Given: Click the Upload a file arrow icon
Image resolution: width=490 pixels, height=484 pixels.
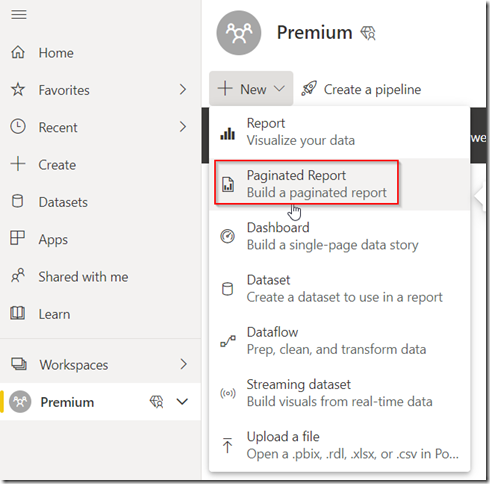Looking at the screenshot, I should [x=228, y=445].
